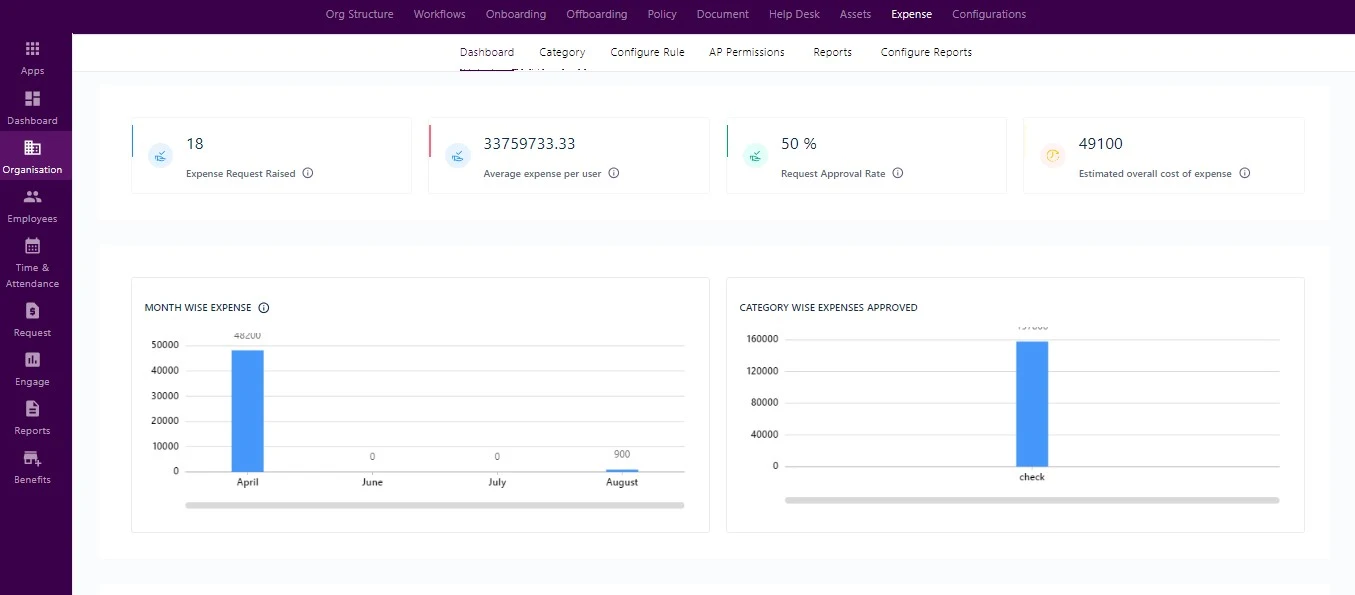Screen dimensions: 1355x595
Task: Switch to the Configure Rule tab
Action: coord(647,52)
